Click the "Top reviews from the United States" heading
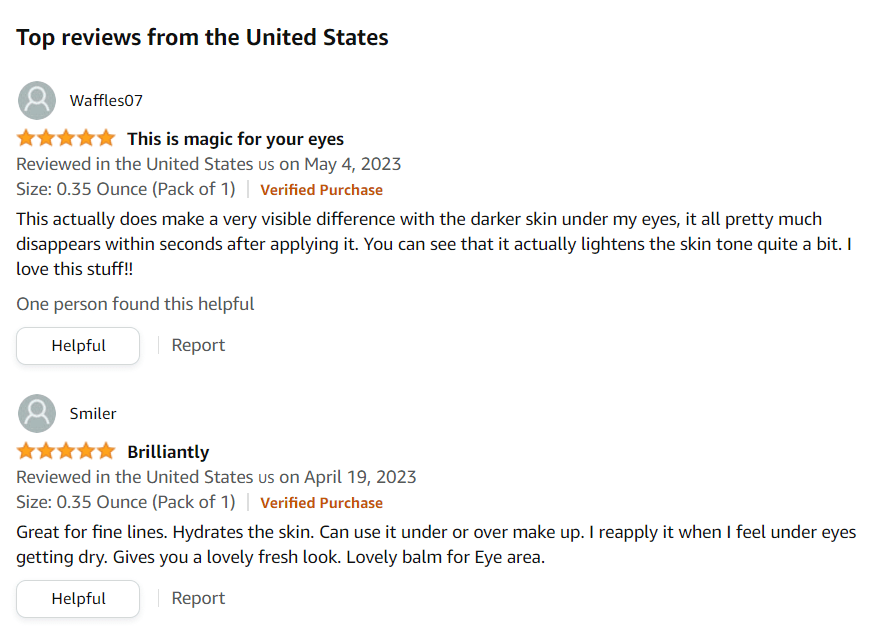Screen dimensions: 894x636 (202, 38)
